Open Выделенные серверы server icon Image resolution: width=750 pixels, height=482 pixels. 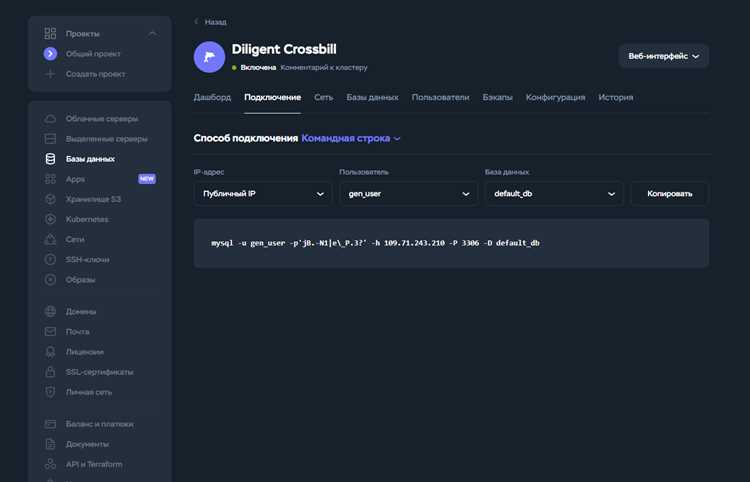pyautogui.click(x=50, y=139)
